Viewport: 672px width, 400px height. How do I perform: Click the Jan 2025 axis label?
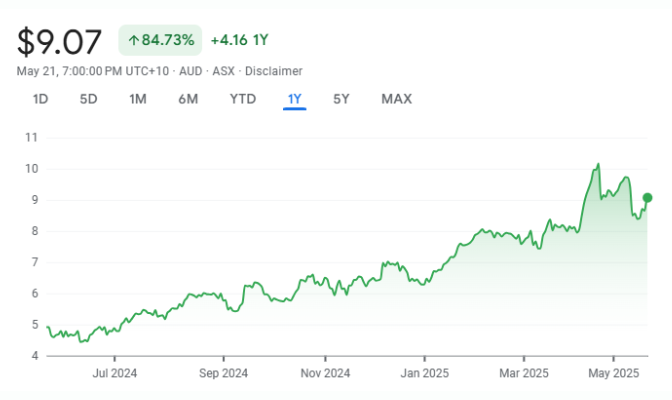(425, 373)
